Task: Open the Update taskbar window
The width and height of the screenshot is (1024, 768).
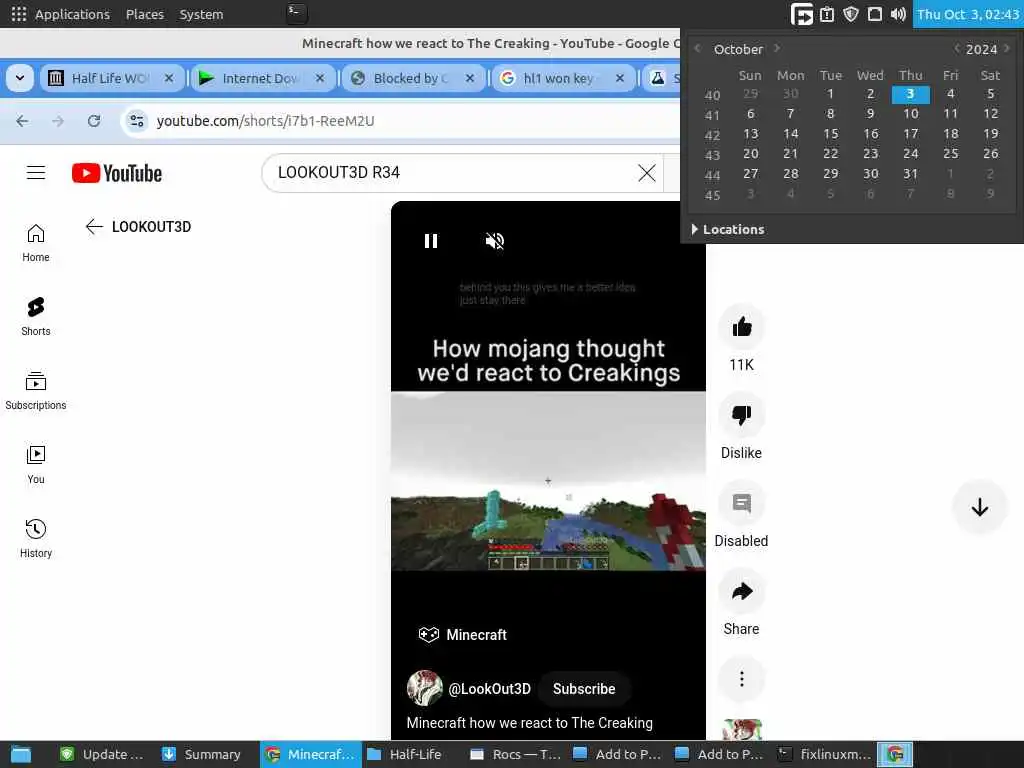Action: click(x=102, y=754)
